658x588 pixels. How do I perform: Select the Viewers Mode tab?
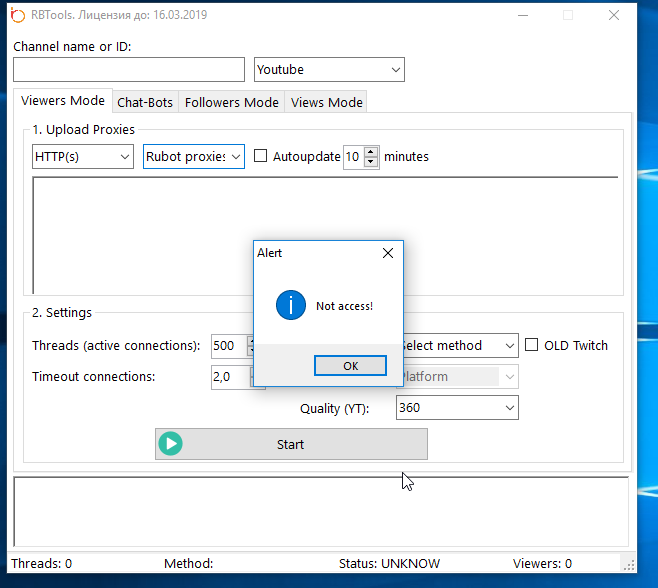pos(63,101)
